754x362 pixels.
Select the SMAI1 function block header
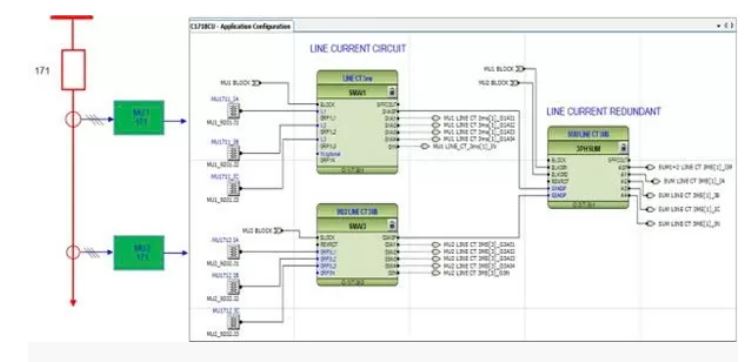pyautogui.click(x=357, y=91)
